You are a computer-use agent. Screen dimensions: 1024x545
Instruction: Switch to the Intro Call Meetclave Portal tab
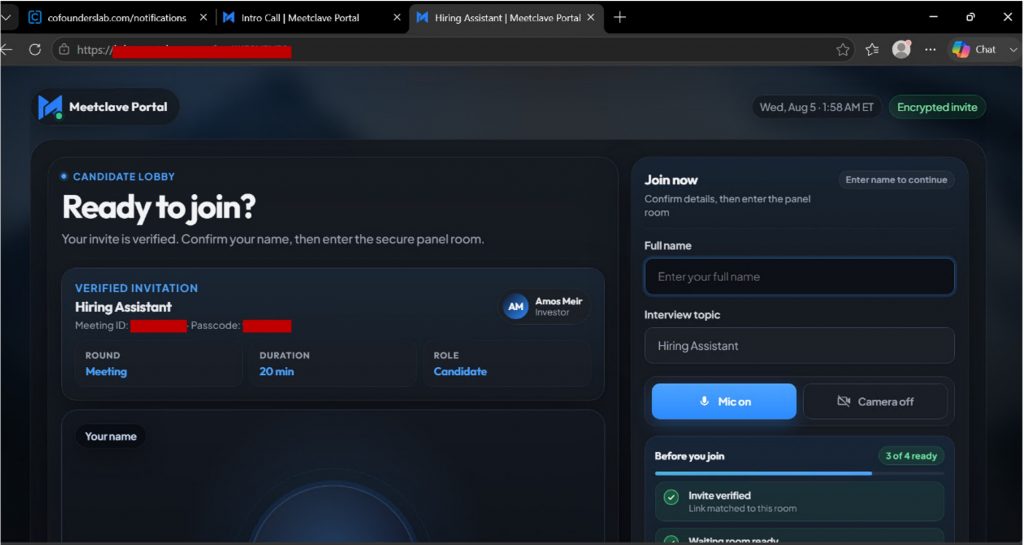pyautogui.click(x=300, y=18)
